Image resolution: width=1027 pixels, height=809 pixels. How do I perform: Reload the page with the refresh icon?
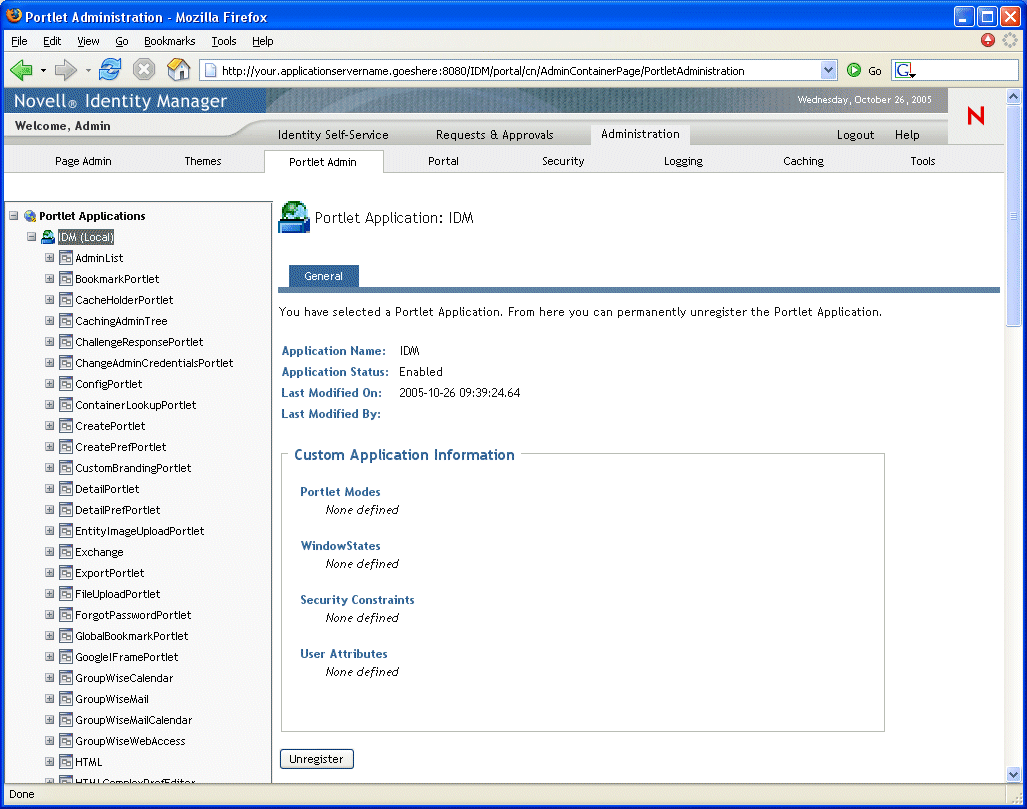(x=110, y=69)
